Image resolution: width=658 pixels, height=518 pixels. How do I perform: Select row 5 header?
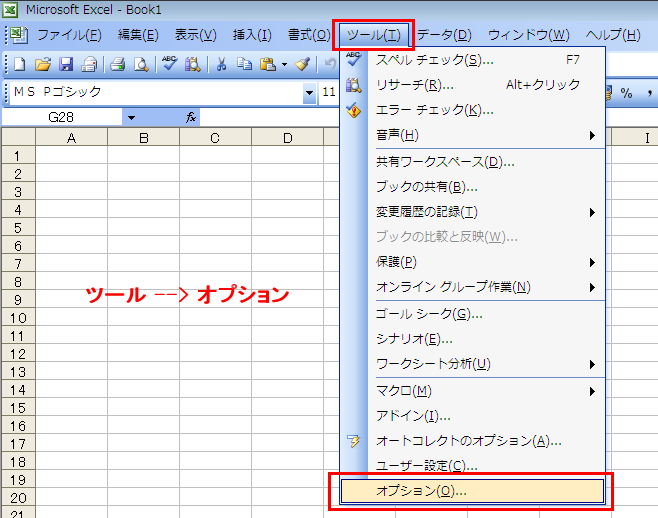coord(18,228)
